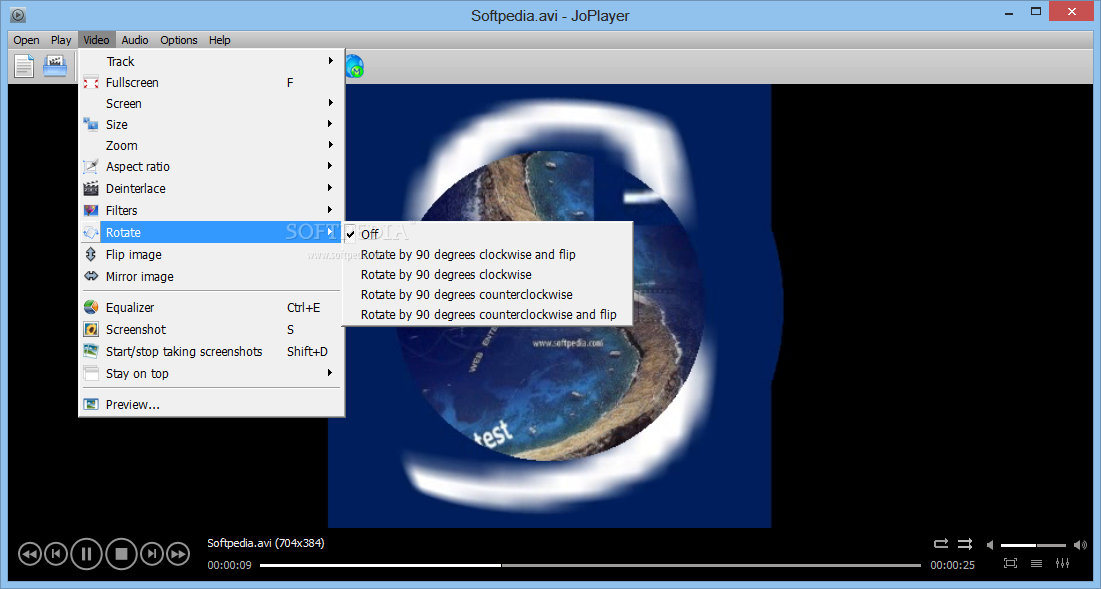This screenshot has height=589, width=1101.
Task: Toggle fullscreen with the bottom frame icon
Action: point(1010,563)
